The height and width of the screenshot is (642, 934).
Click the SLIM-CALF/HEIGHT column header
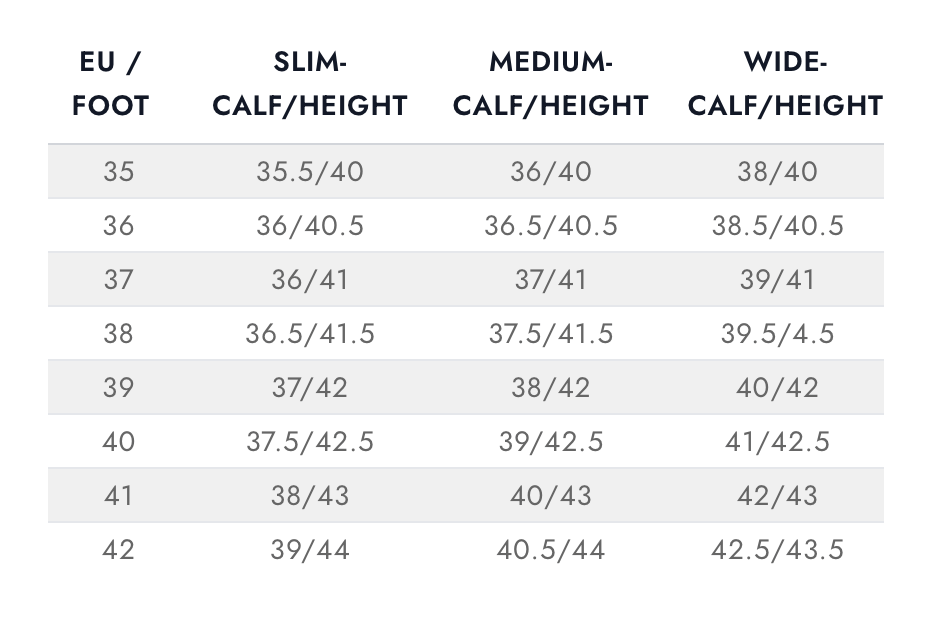click(x=310, y=84)
